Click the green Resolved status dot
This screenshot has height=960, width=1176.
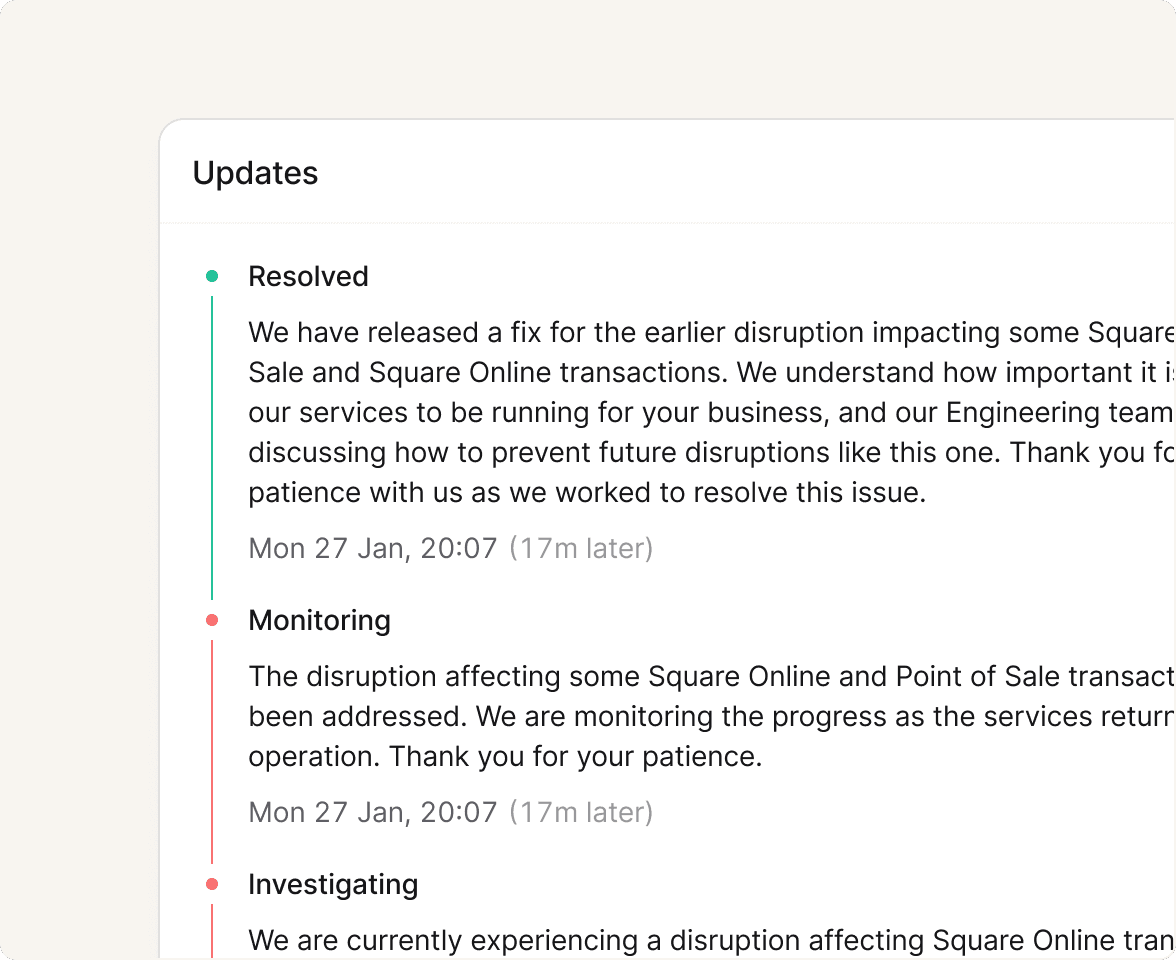(x=212, y=276)
